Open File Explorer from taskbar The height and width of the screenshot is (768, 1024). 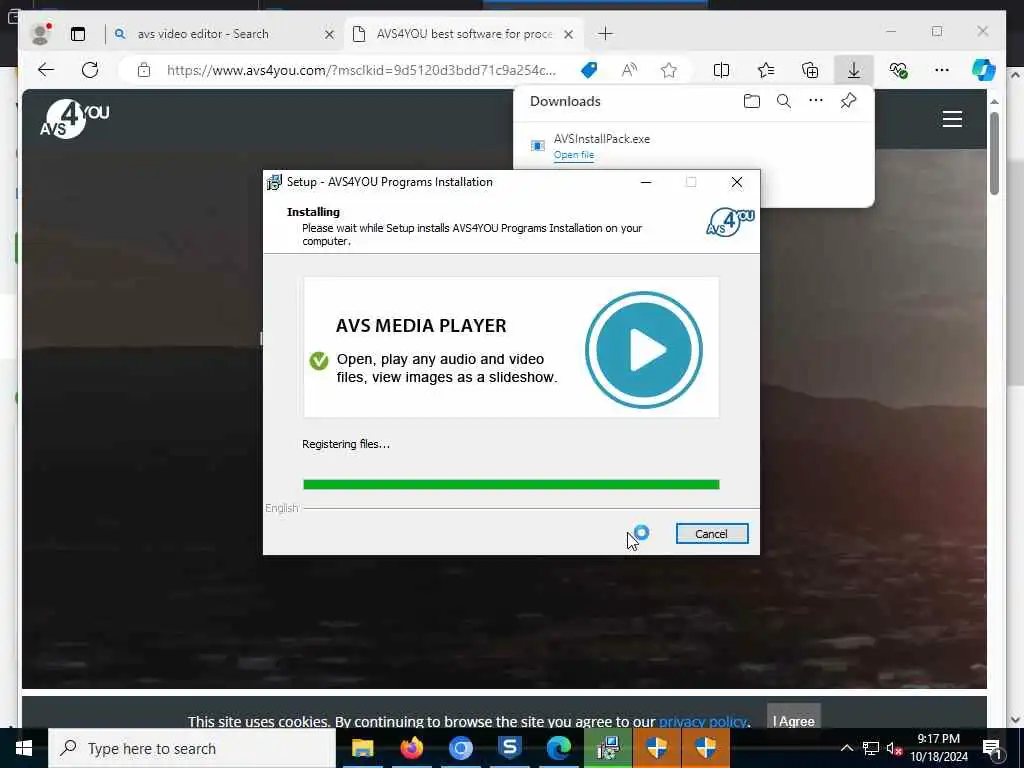tap(362, 748)
